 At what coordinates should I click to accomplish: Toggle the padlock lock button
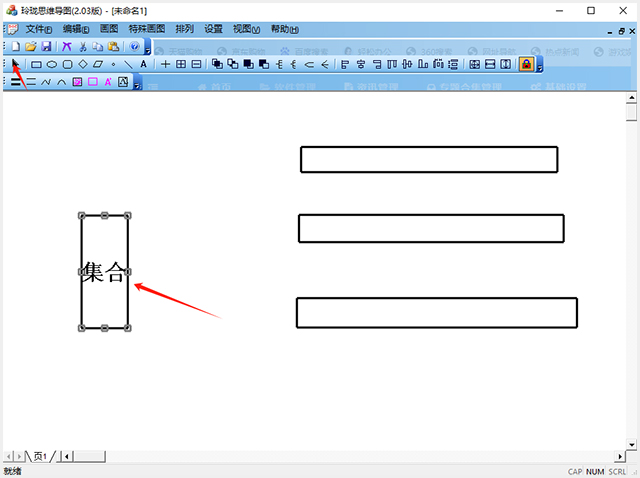coord(526,64)
